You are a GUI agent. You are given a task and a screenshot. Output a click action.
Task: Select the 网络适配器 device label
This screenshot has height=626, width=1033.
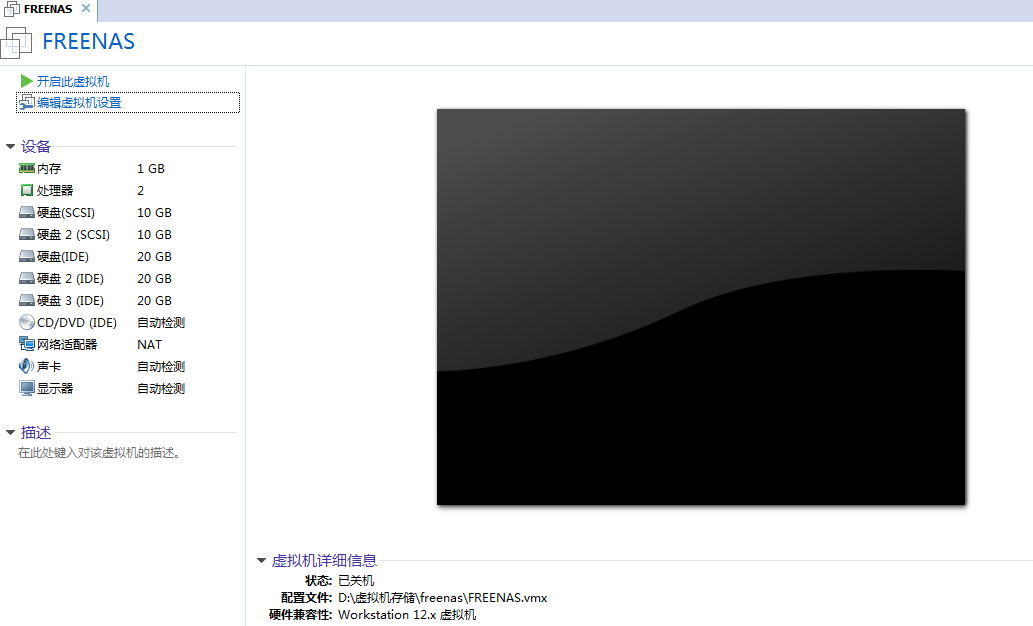pos(67,345)
